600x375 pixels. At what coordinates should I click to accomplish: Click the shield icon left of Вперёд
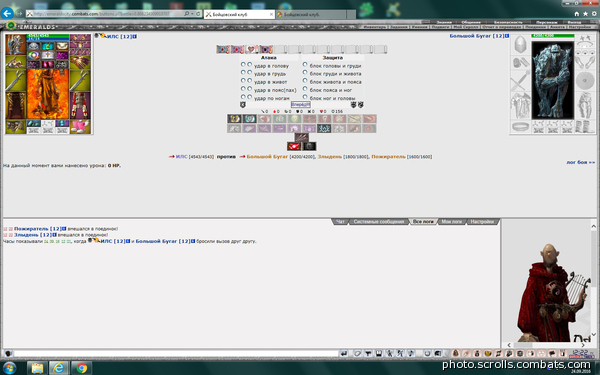(243, 104)
